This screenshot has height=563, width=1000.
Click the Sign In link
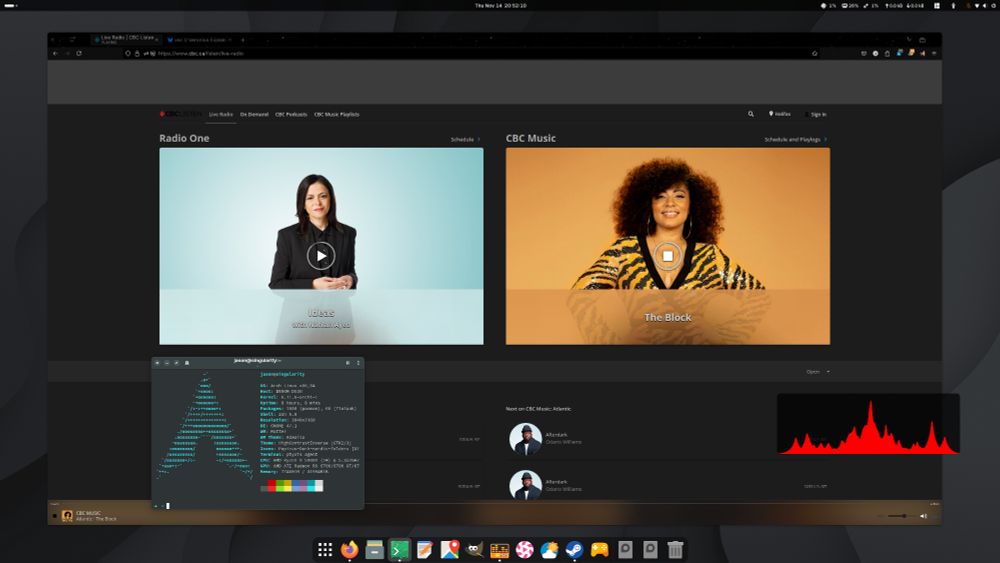coord(816,114)
